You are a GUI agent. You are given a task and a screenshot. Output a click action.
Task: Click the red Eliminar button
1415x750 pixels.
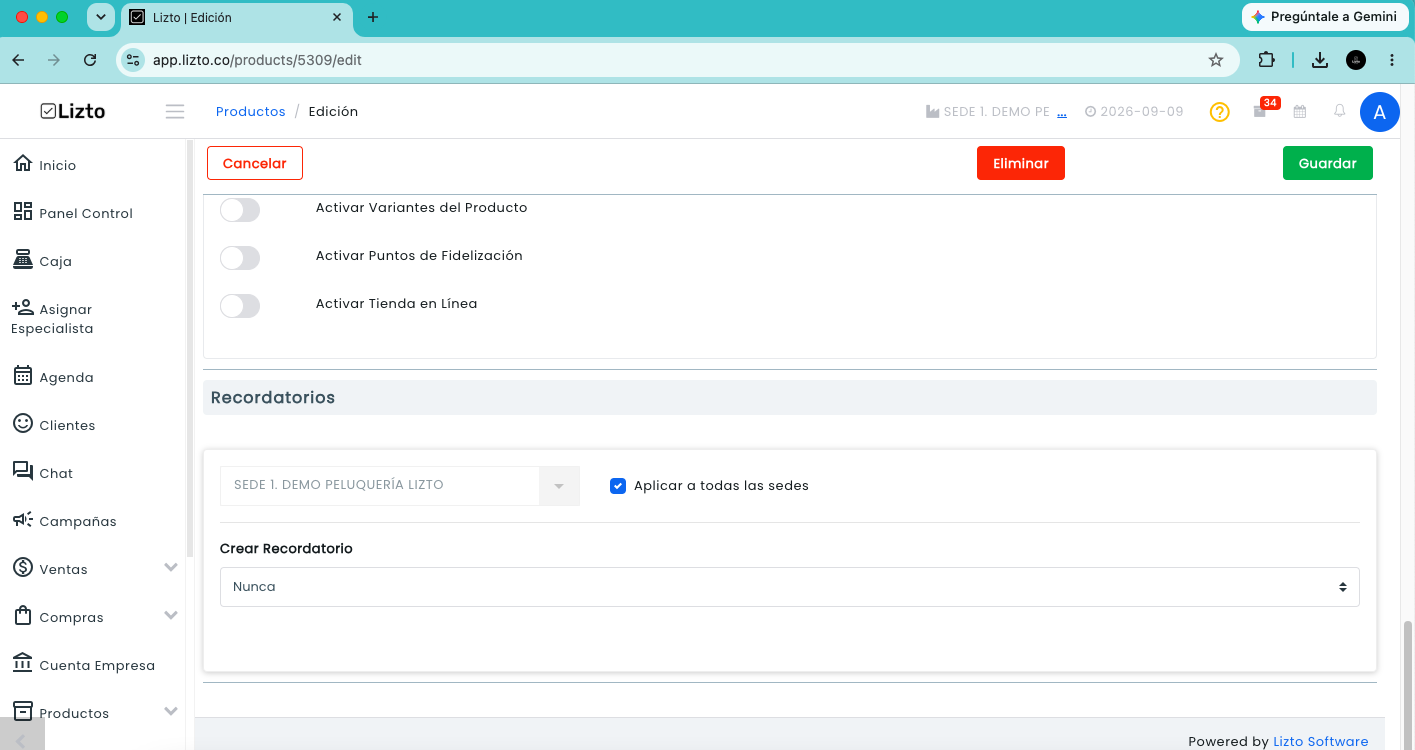click(x=1021, y=163)
